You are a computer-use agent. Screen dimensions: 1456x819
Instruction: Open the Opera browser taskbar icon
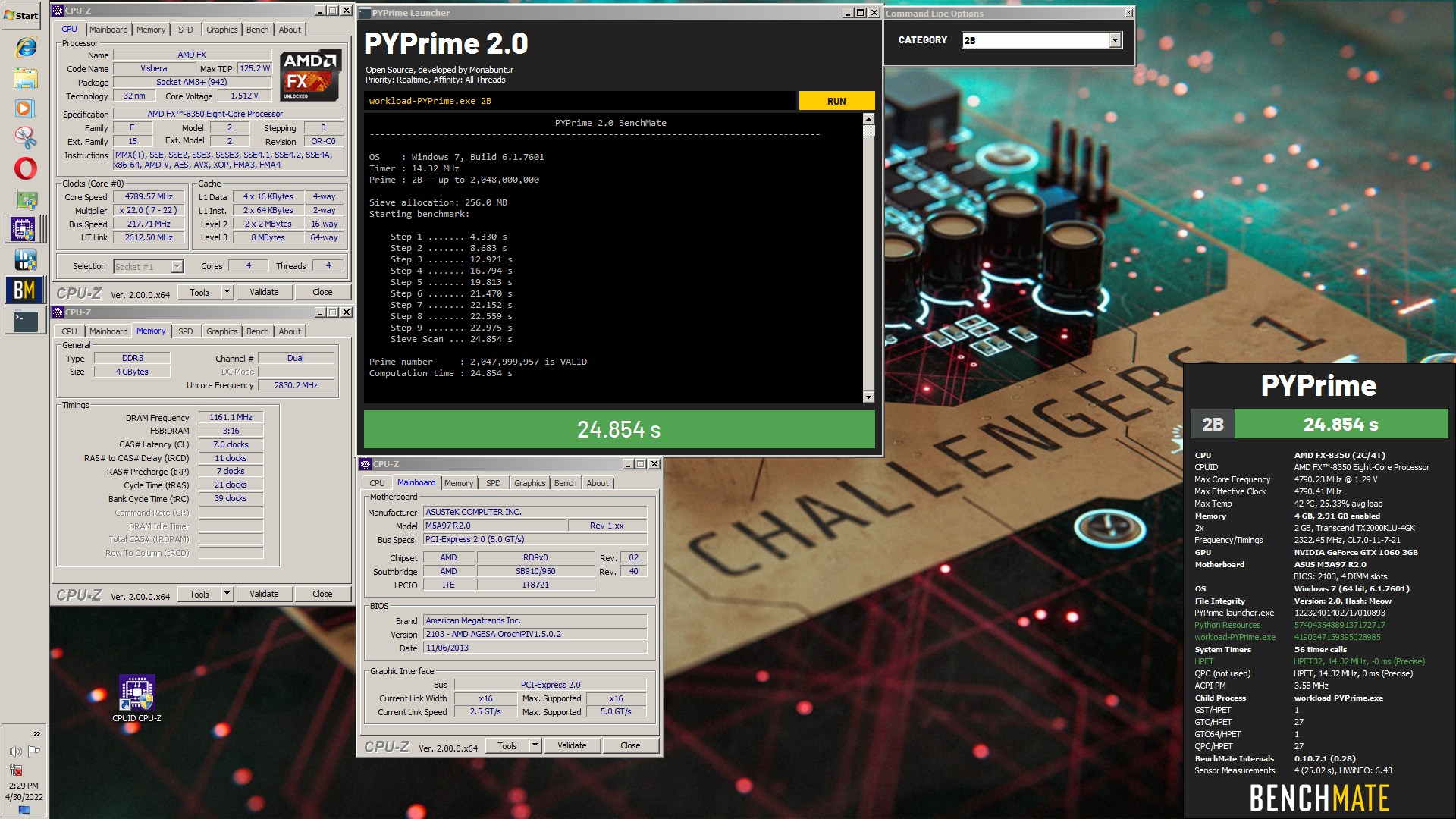click(26, 168)
